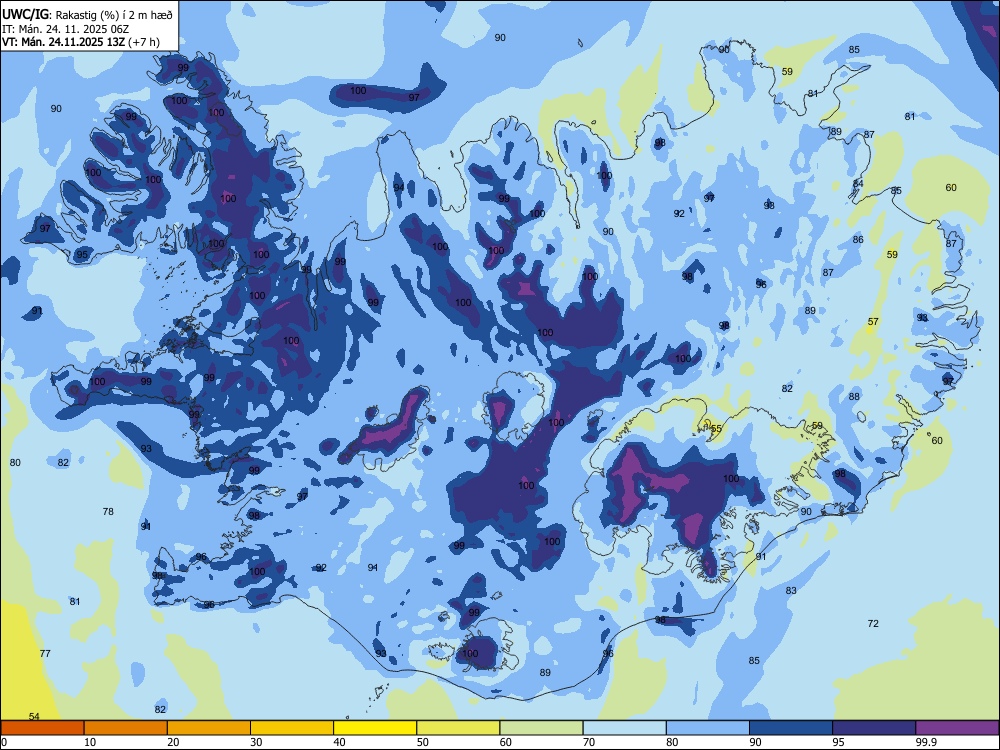Click the humidity value '78' over the ocean
The image size is (1000, 750).
[108, 511]
